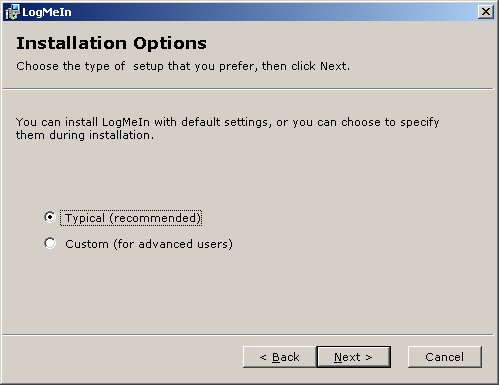The width and height of the screenshot is (499, 385).
Task: Click the word "Next" in the subtitle sentence
Action: click(333, 66)
